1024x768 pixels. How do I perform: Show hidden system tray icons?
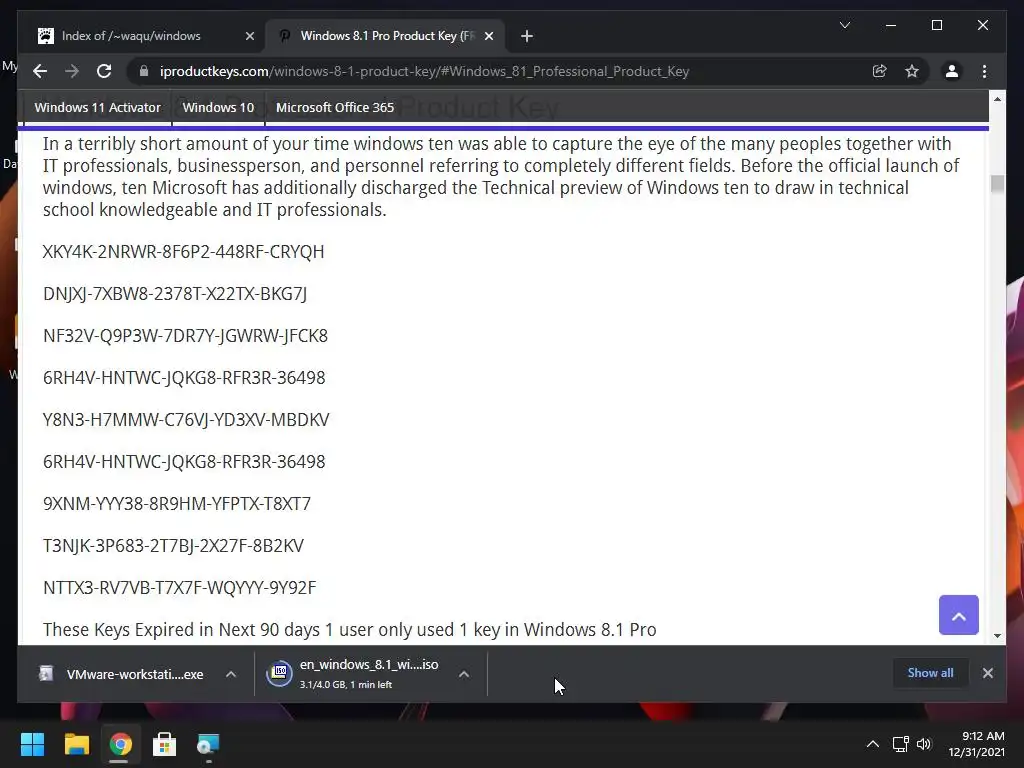[872, 744]
